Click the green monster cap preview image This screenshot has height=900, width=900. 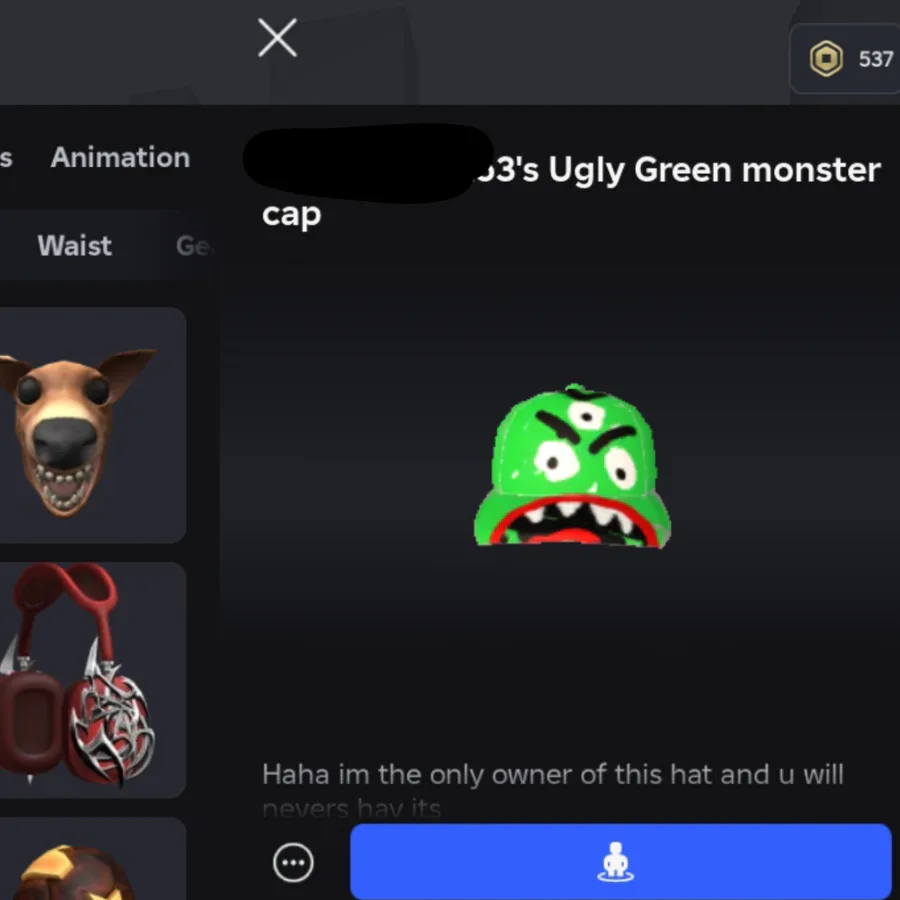(572, 465)
